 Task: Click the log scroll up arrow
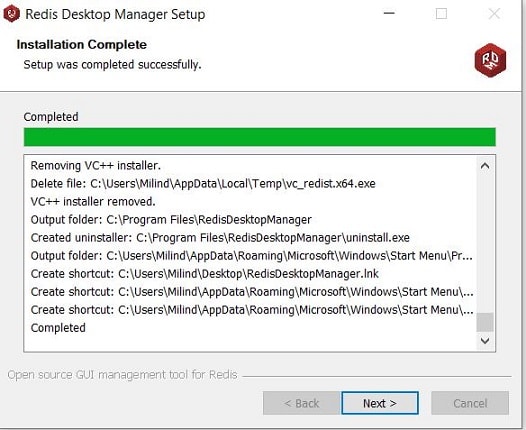[x=485, y=166]
